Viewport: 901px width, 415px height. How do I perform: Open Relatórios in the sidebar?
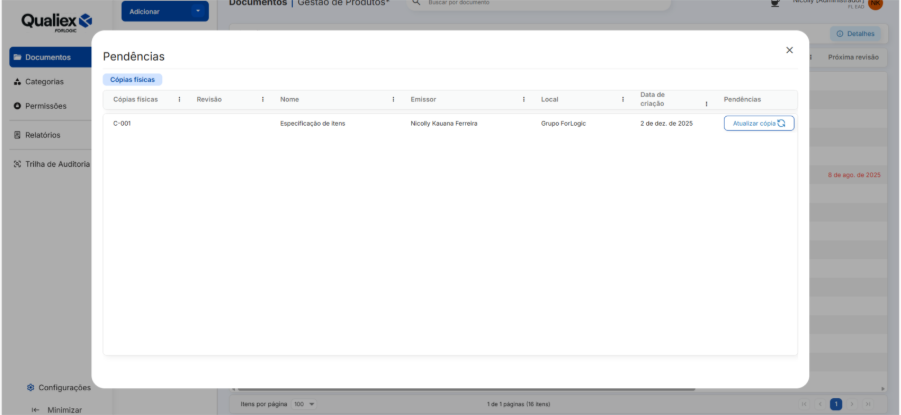click(42, 135)
